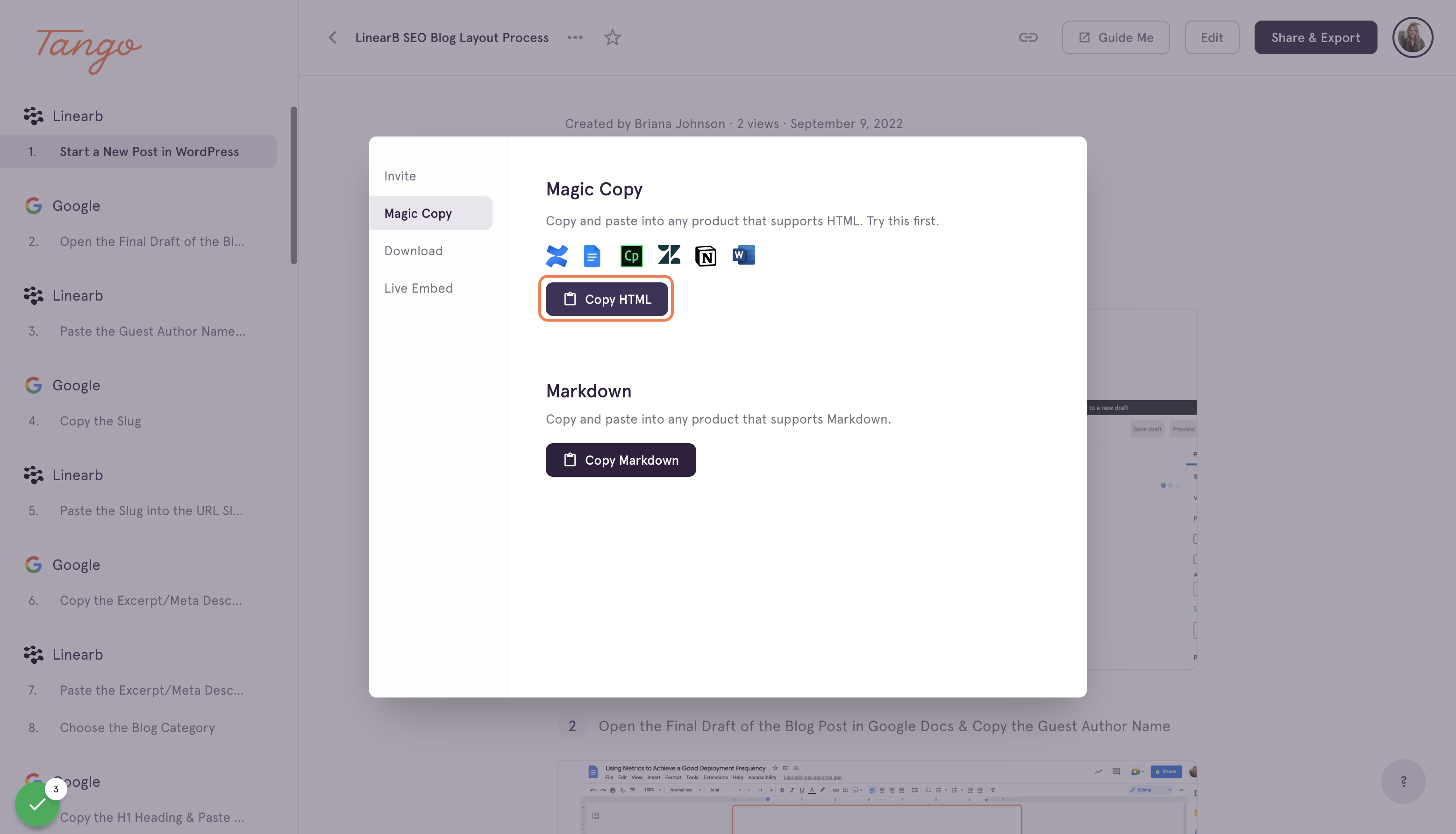Select step 1 Start a New Post in WordPress
Screen dimensions: 1456x834
(x=138, y=152)
